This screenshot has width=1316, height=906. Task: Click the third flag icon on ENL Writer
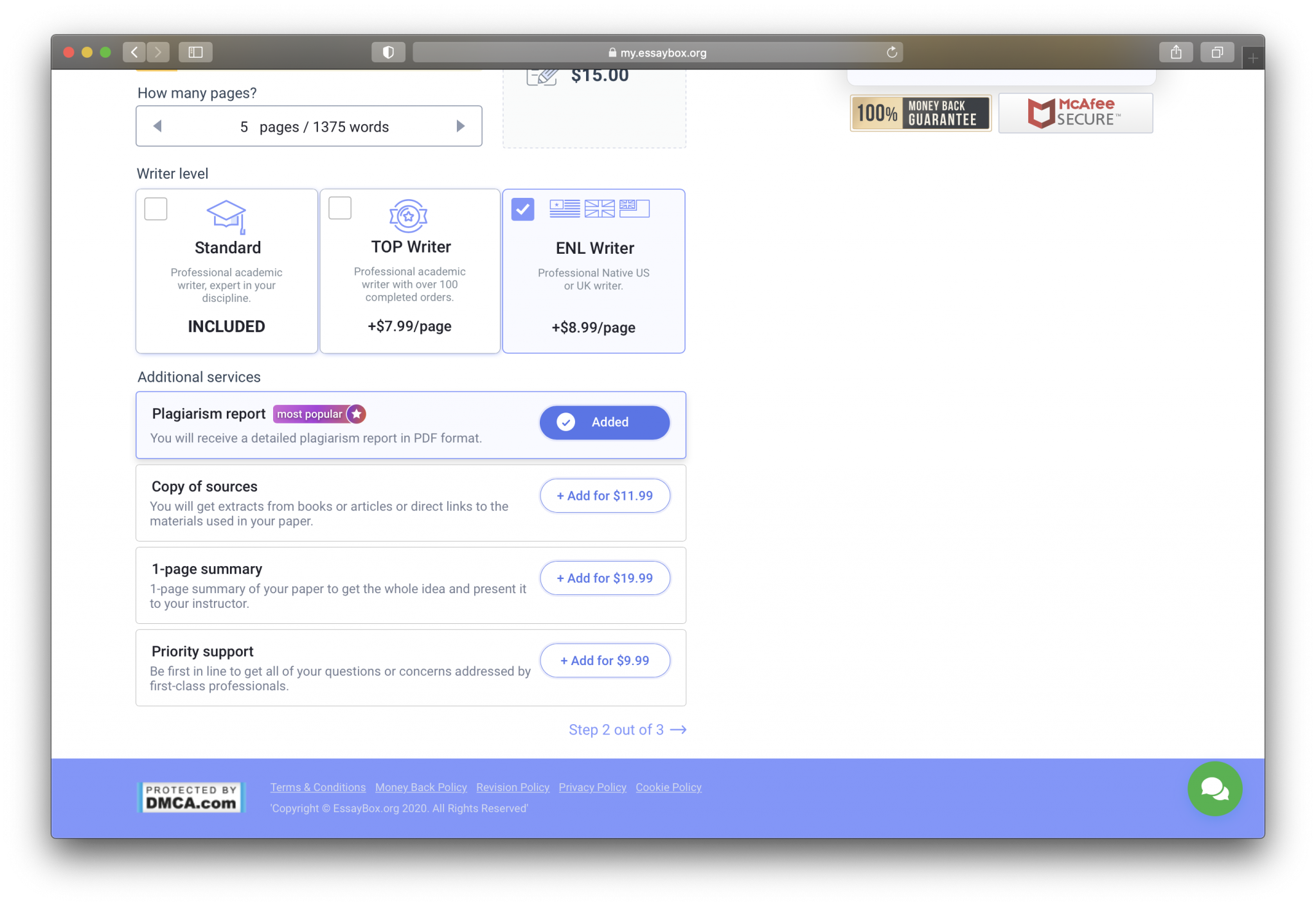click(x=634, y=208)
